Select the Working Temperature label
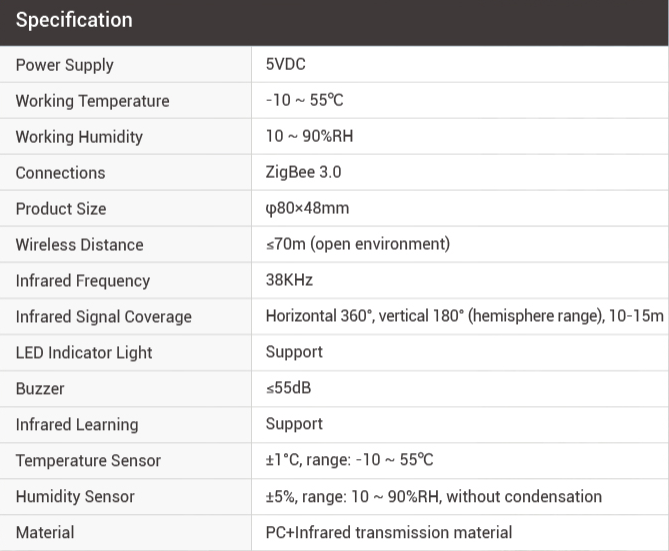 point(93,101)
